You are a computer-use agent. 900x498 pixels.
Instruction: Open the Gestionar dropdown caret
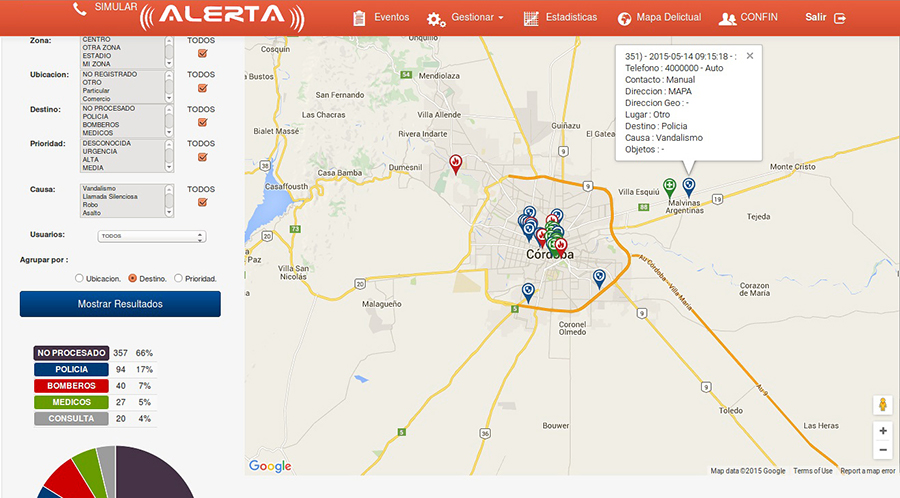coord(501,18)
